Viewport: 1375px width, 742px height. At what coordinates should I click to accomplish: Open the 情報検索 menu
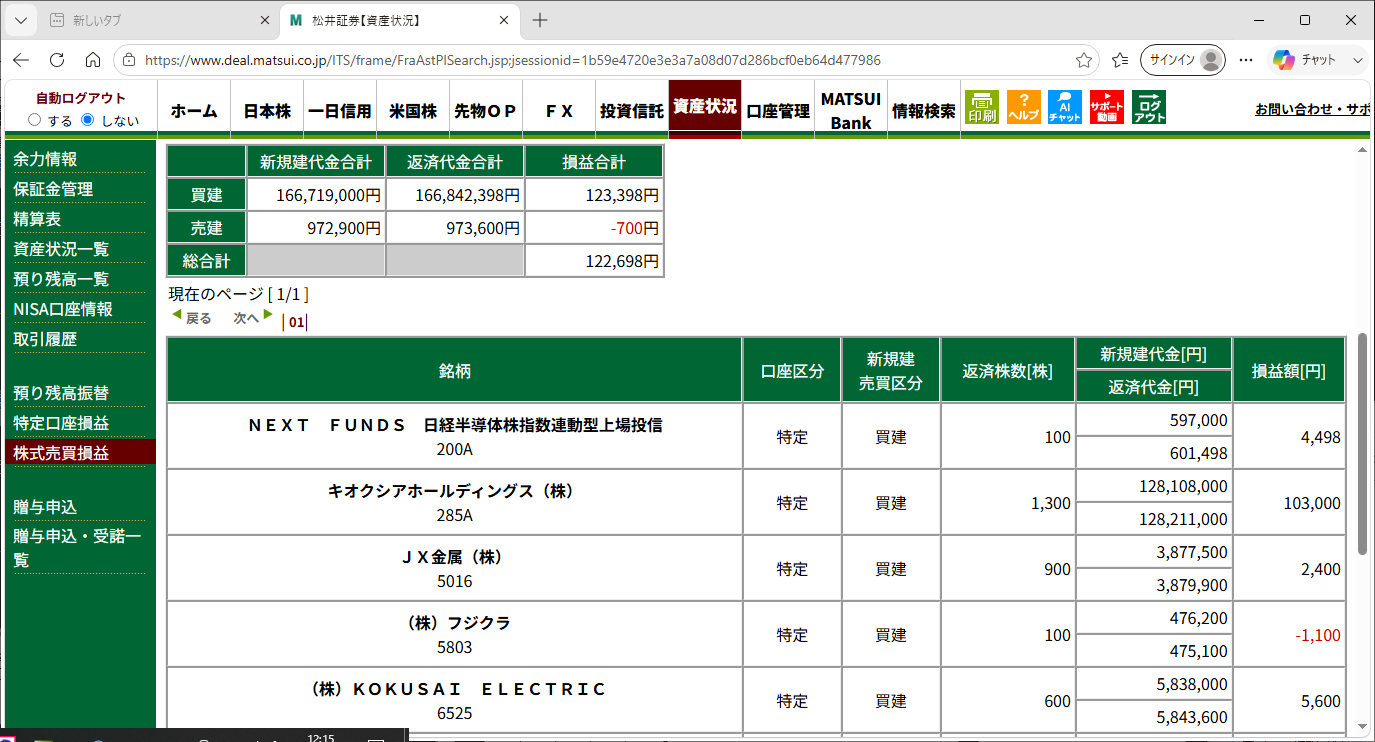(924, 111)
